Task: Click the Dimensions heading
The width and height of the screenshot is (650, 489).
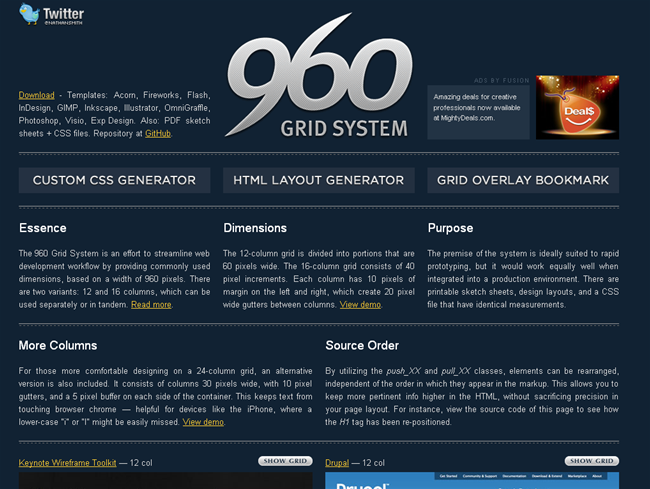Action: [x=255, y=228]
